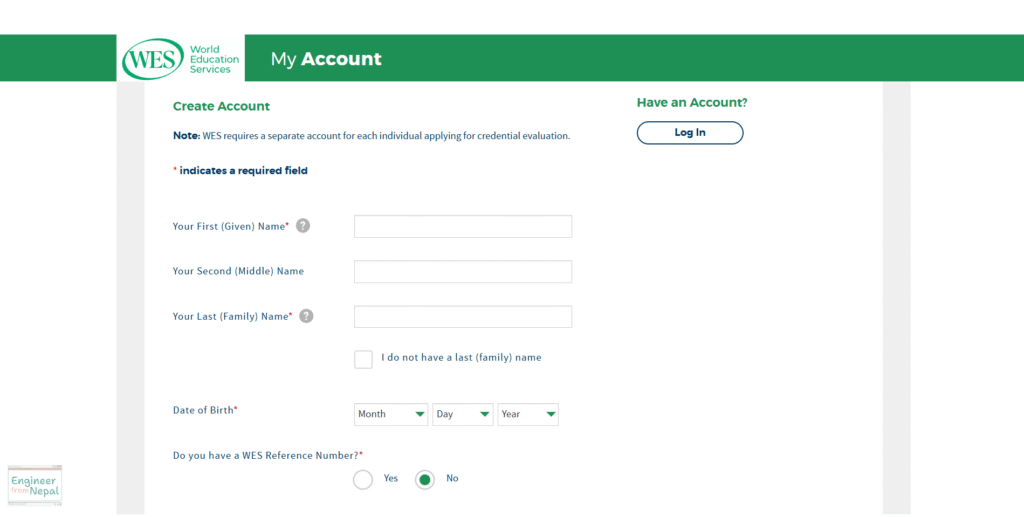
Task: Select No for WES Reference Number
Action: coord(424,480)
